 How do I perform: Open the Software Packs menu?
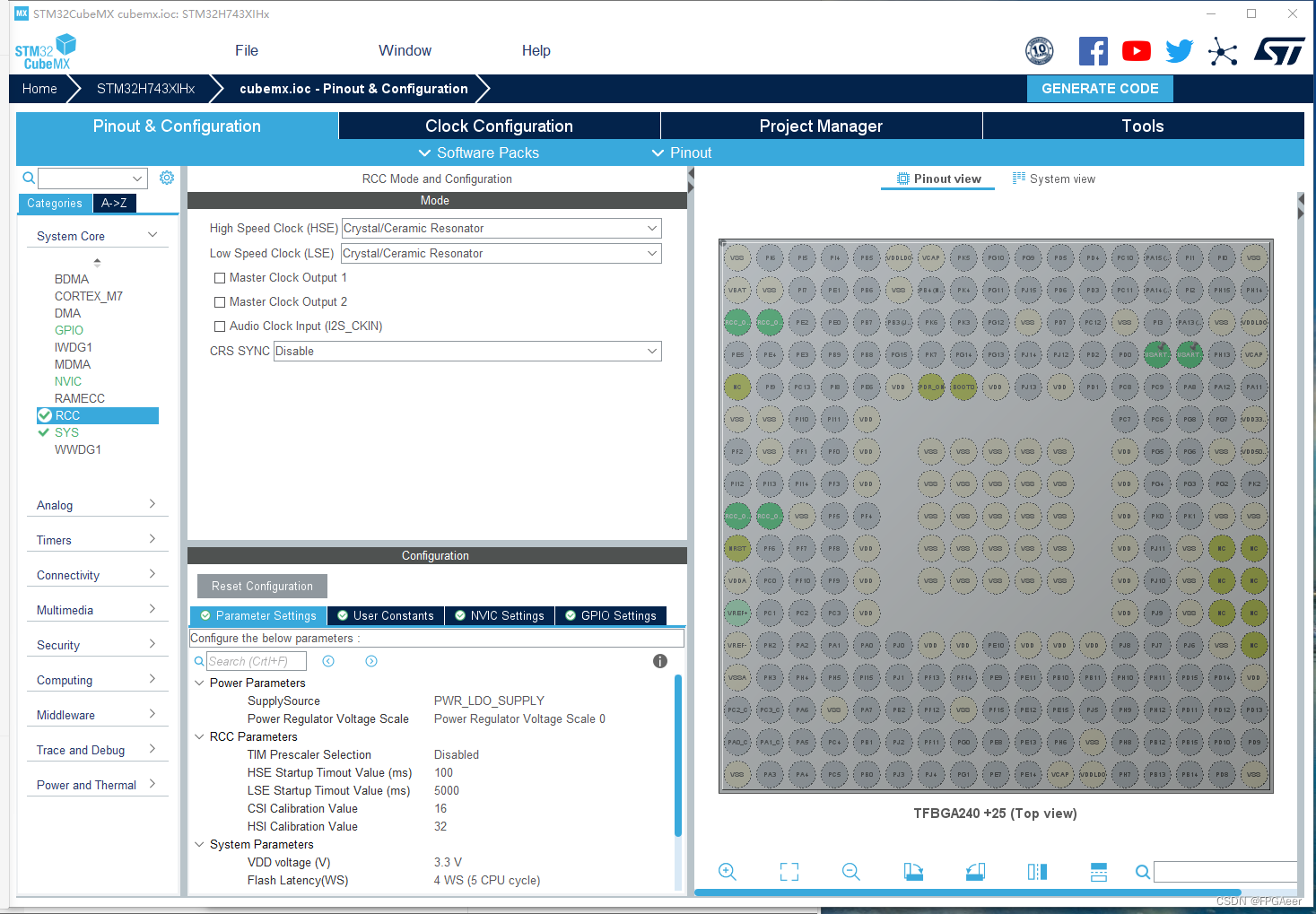tap(479, 153)
